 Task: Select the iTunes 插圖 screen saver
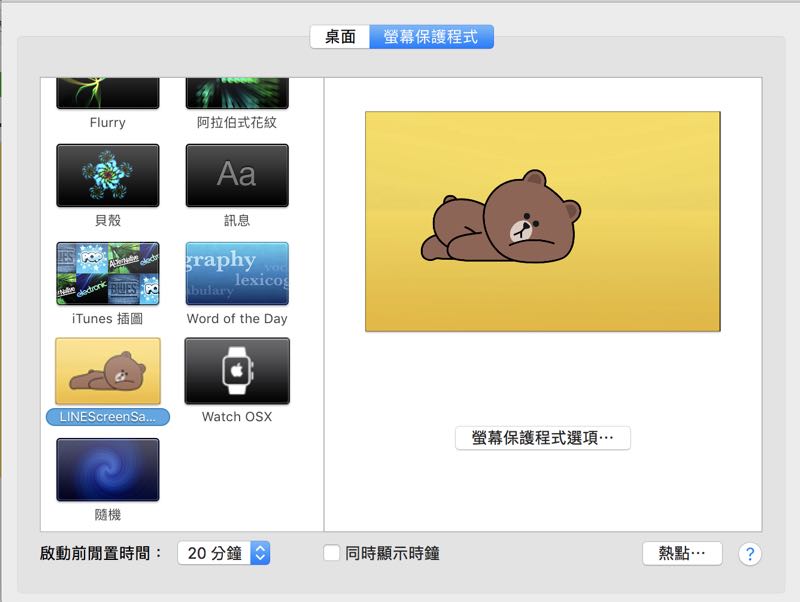107,273
